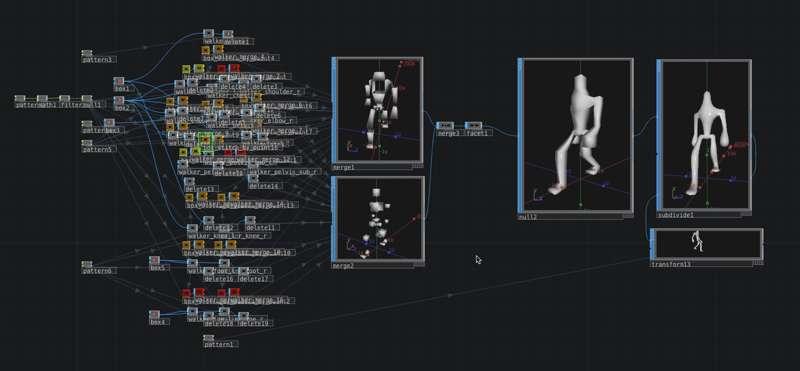Click the pattern3 label text

98,60
